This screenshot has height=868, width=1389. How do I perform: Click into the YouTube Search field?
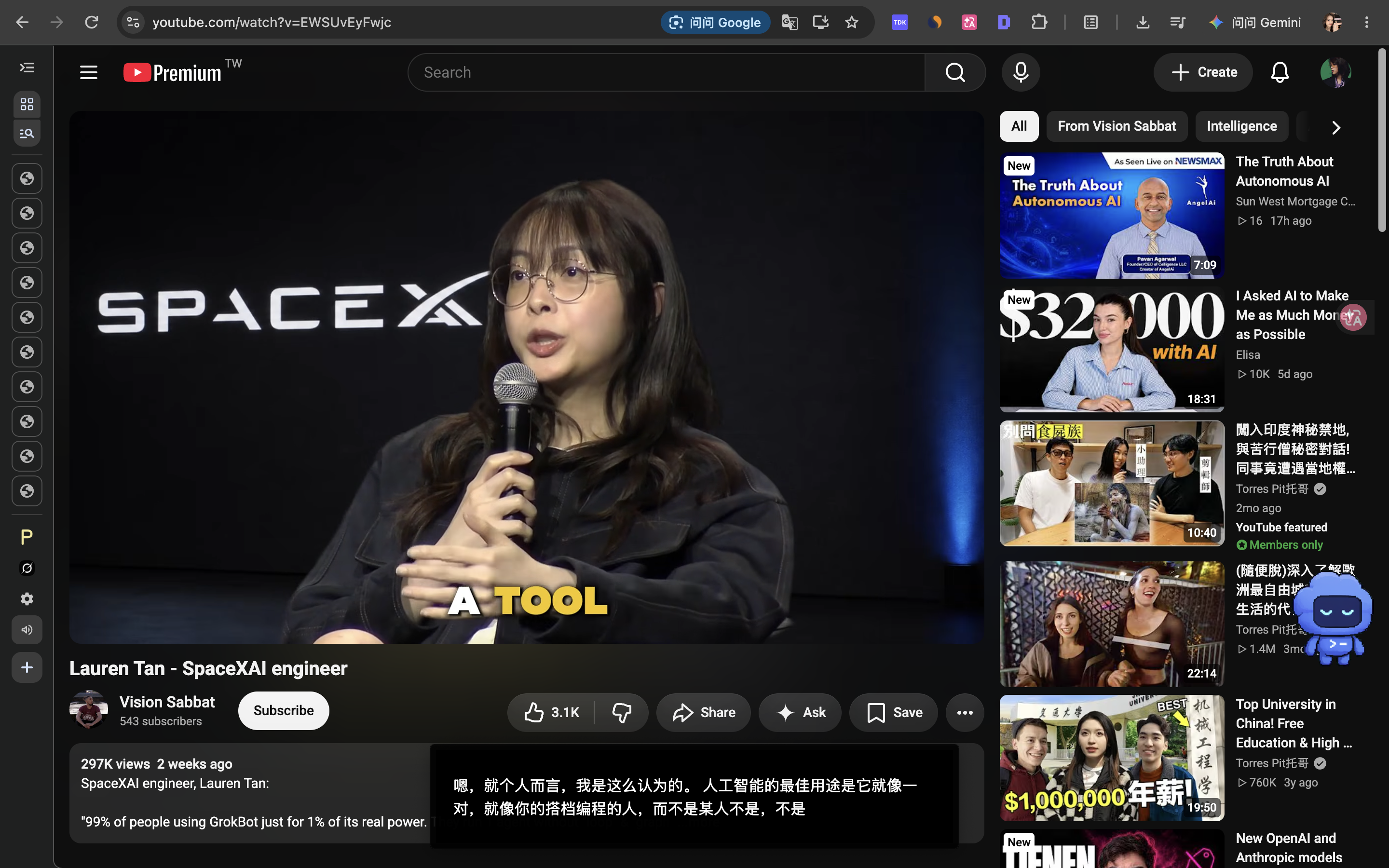pyautogui.click(x=666, y=72)
